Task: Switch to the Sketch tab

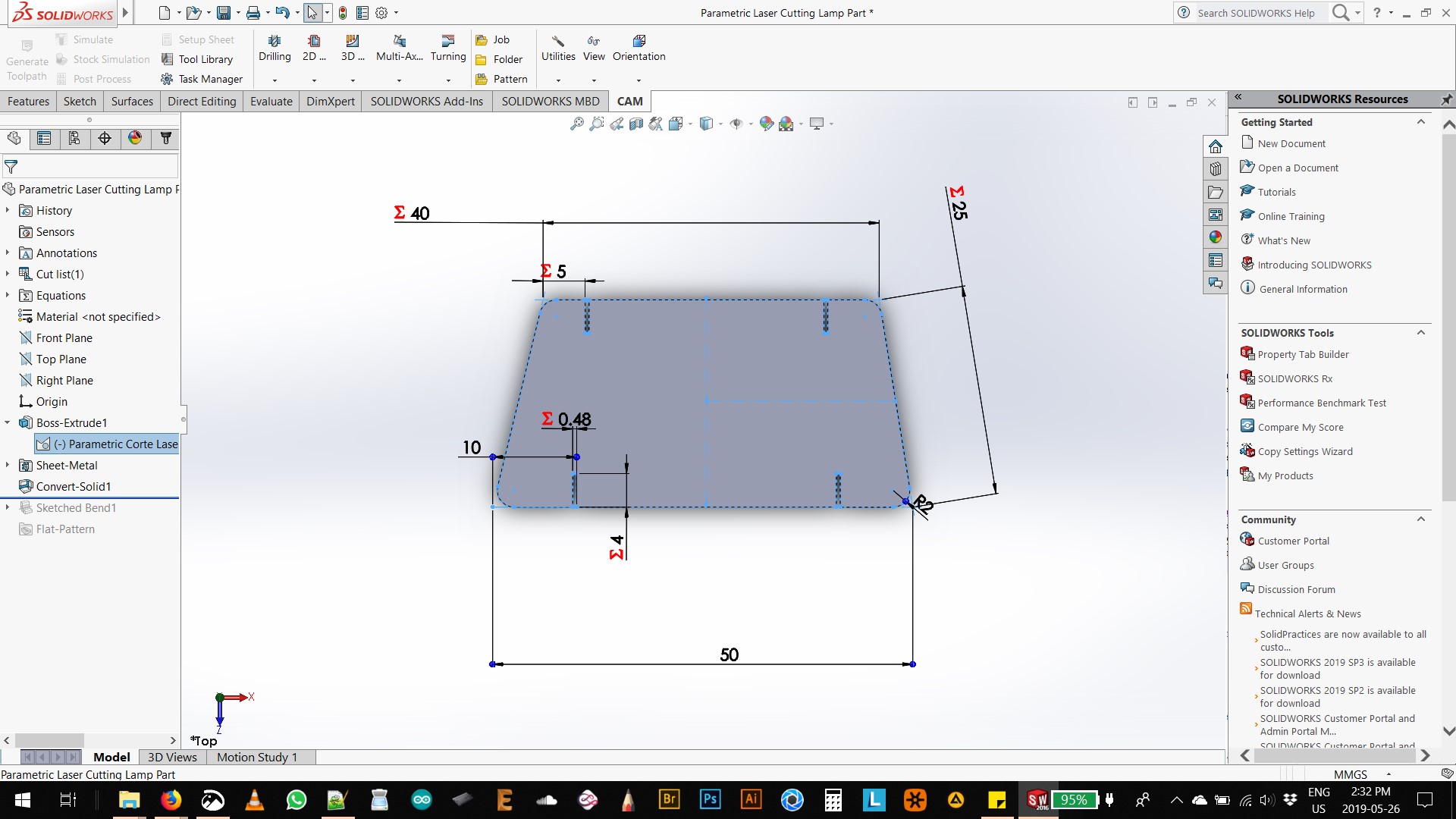Action: point(80,102)
